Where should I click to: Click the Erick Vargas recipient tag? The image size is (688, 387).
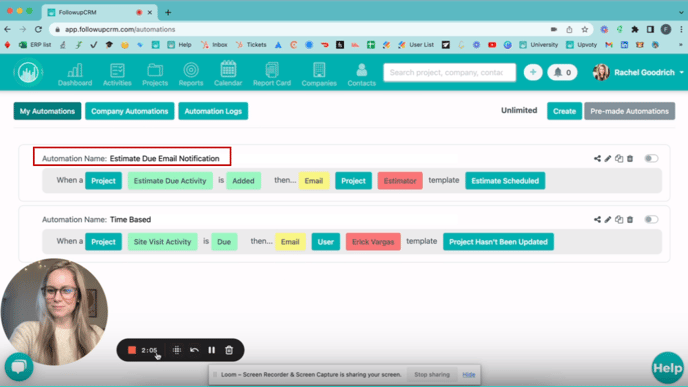pyautogui.click(x=373, y=242)
